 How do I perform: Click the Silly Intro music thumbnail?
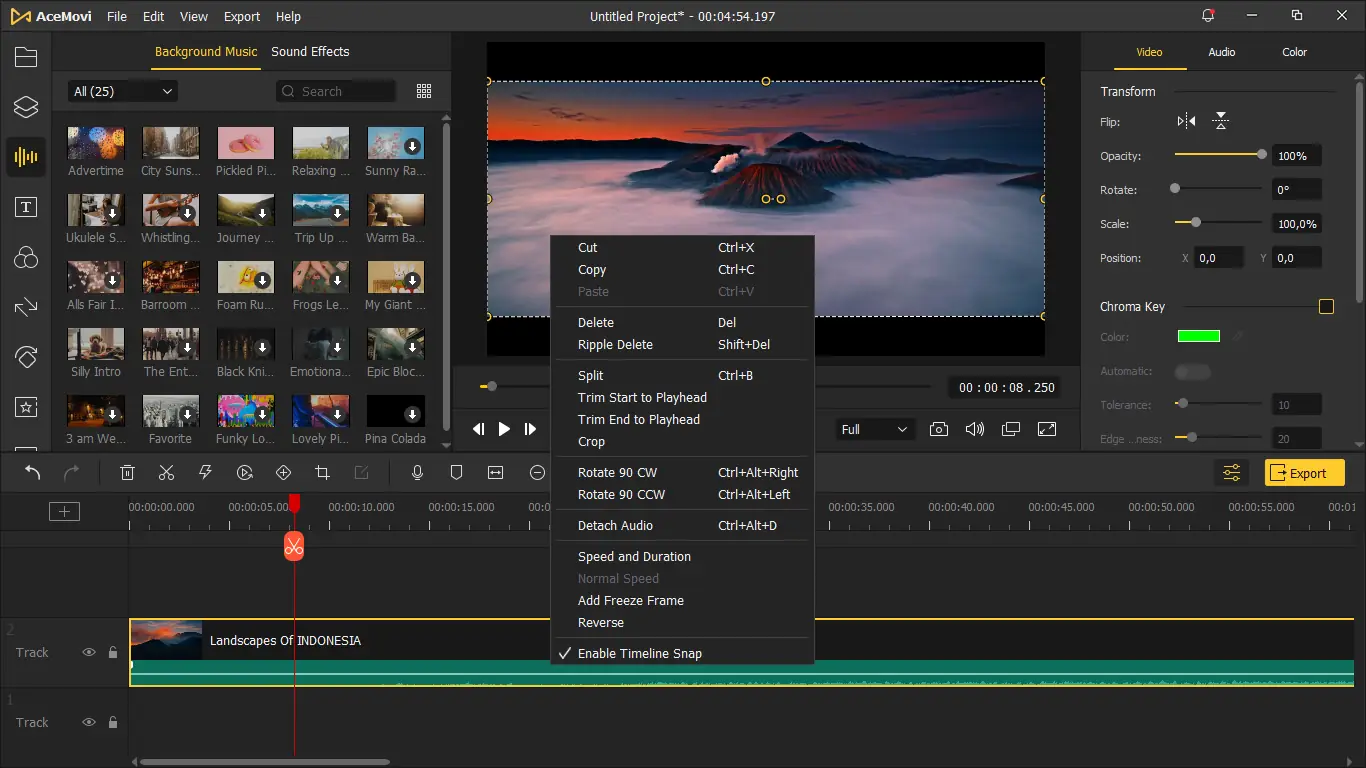(x=96, y=344)
